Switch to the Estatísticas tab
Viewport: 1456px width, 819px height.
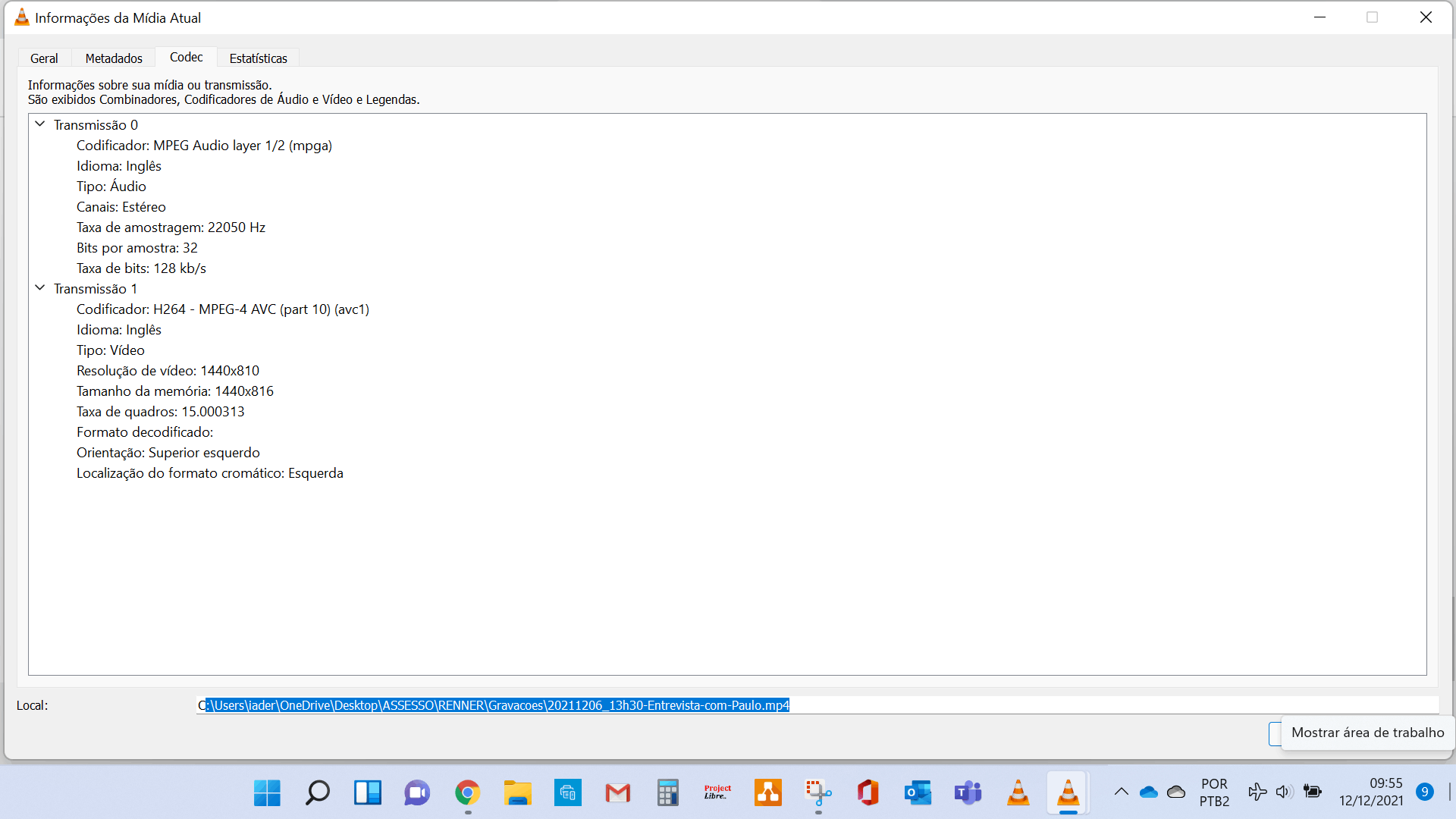(258, 58)
